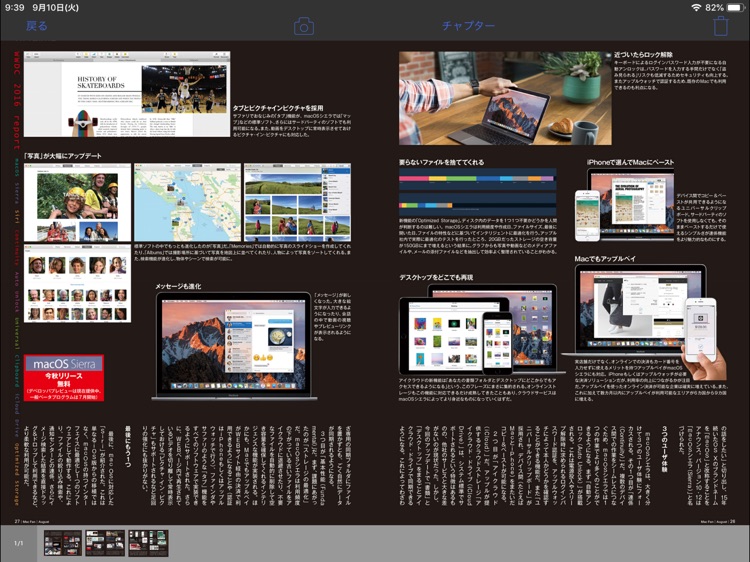Image resolution: width=750 pixels, height=562 pixels.
Task: Tap the heading タブとピクチャインピクチャを採用
Action: [x=278, y=108]
